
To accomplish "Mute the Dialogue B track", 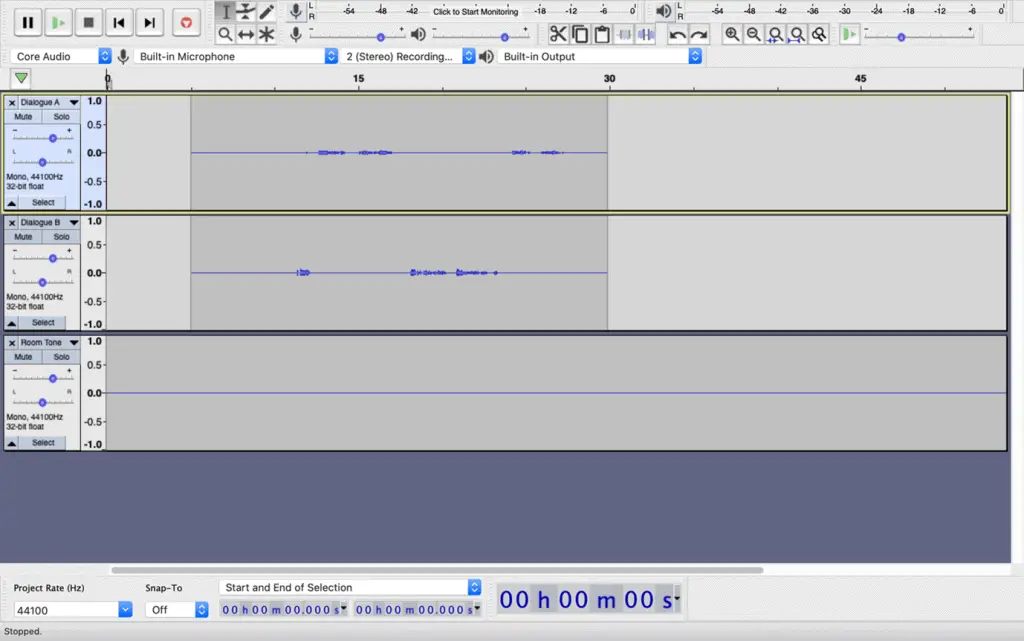I will [x=23, y=237].
